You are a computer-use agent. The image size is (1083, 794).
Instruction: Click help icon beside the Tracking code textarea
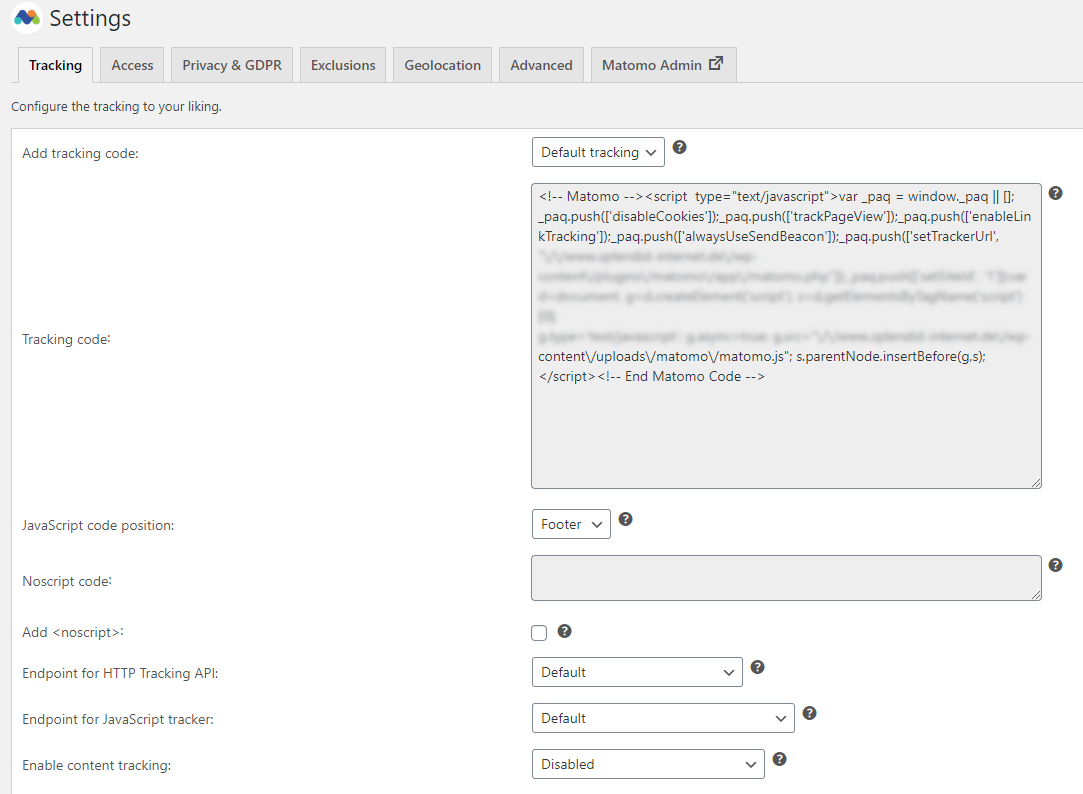tap(1055, 193)
